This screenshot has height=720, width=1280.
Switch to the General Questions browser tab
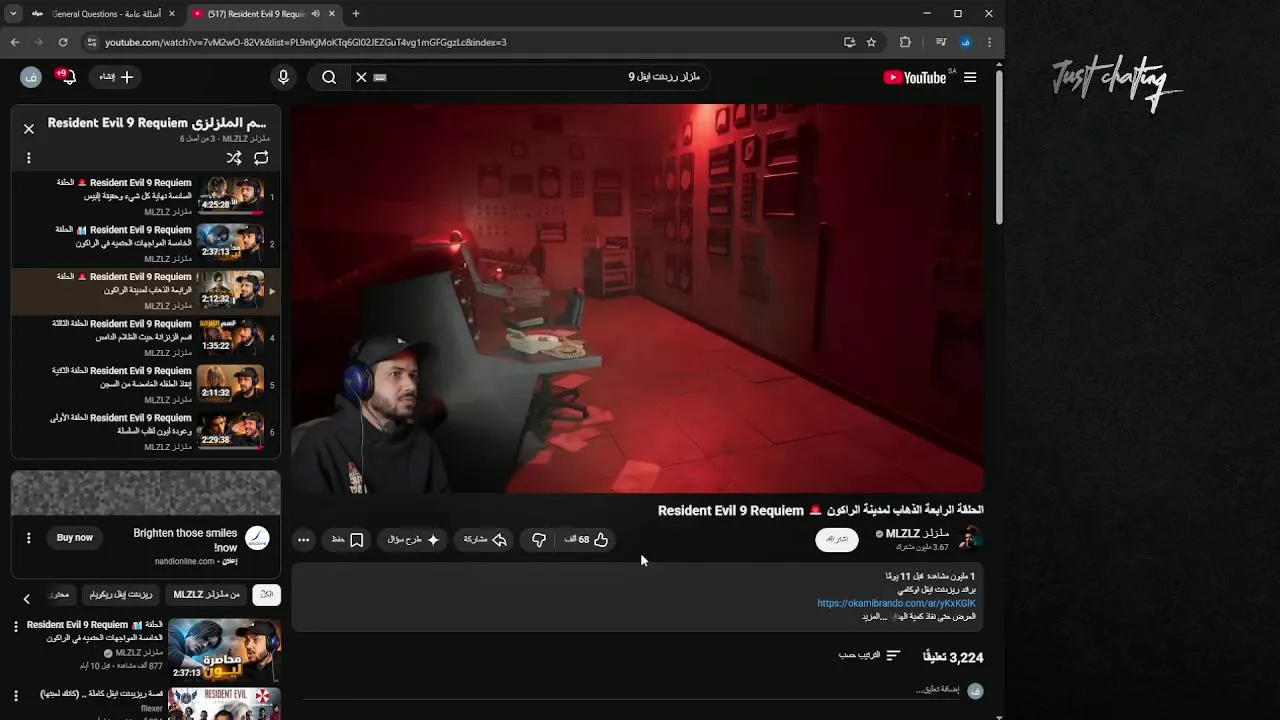tap(104, 14)
